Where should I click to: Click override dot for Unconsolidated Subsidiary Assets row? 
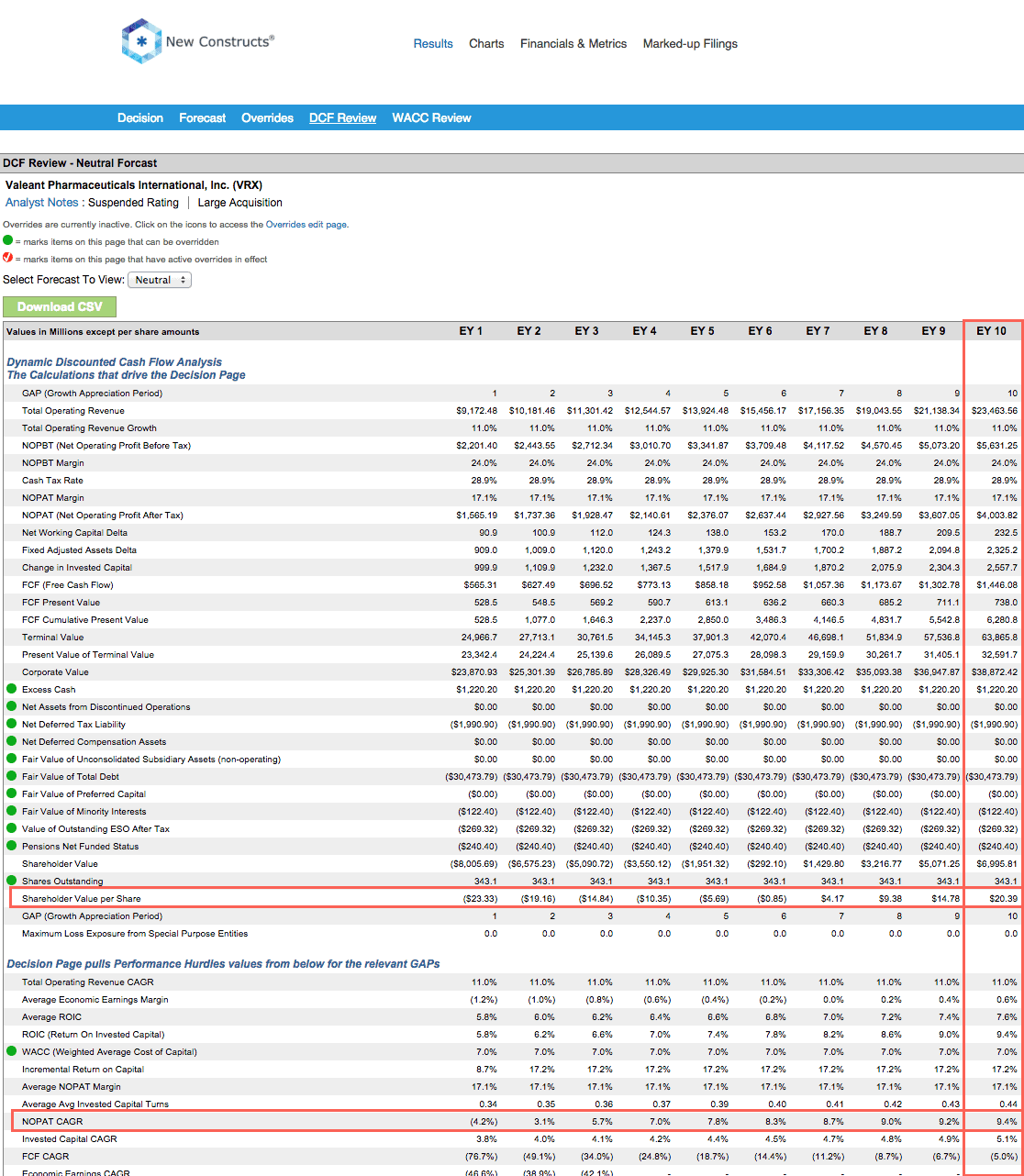11,759
